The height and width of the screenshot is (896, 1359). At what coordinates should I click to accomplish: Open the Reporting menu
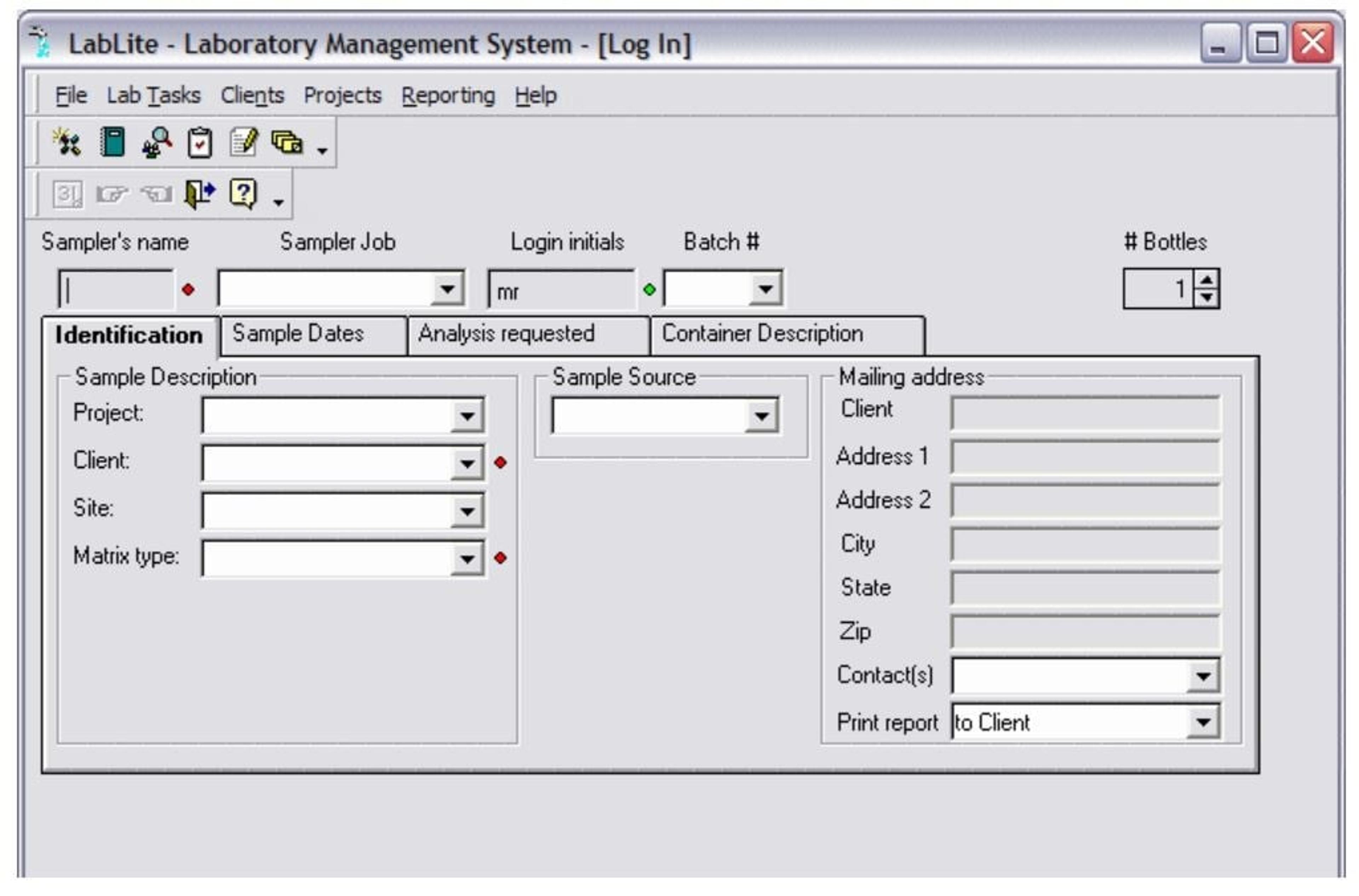(448, 96)
